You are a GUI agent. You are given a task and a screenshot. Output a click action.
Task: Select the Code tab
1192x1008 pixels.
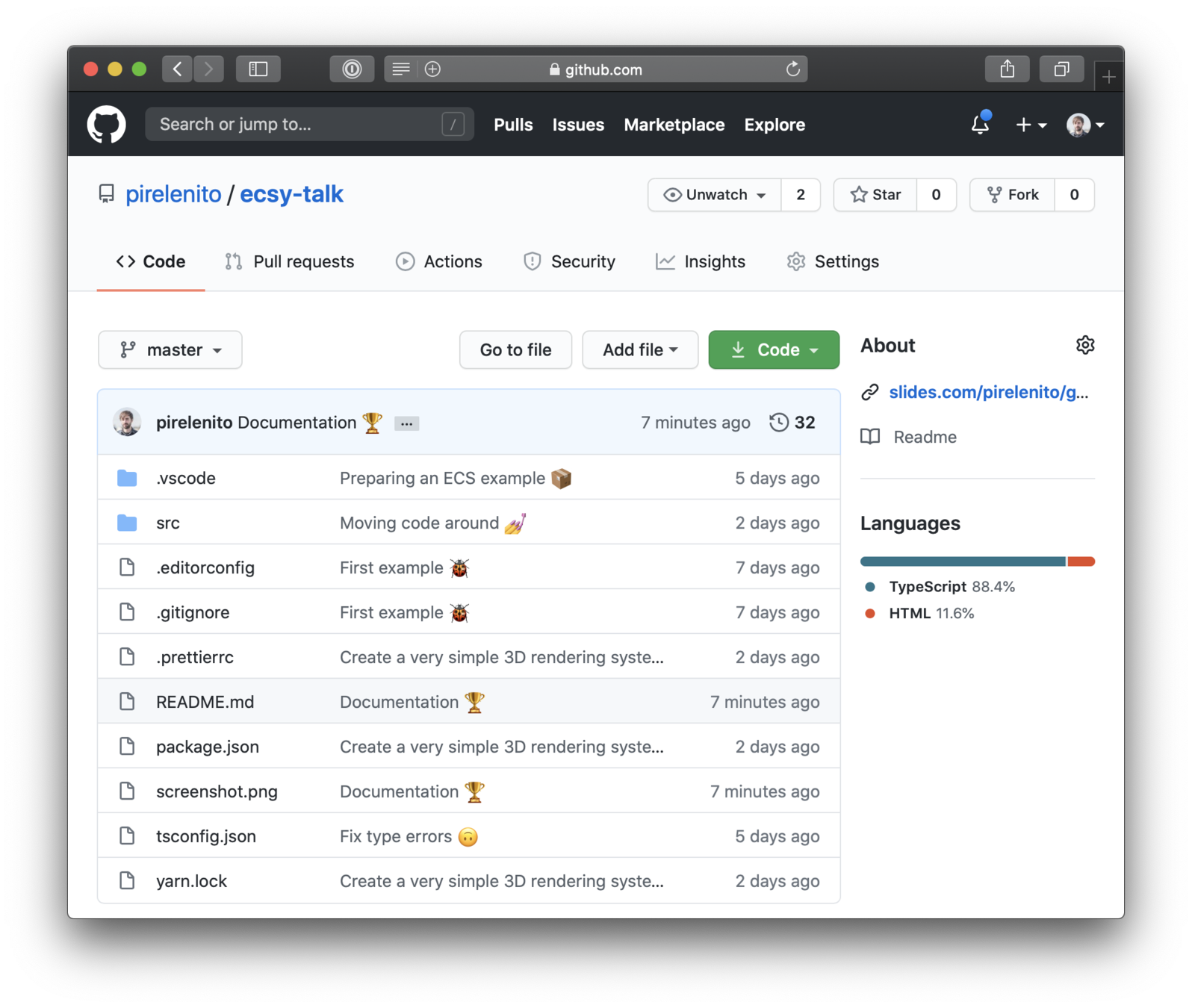click(151, 261)
